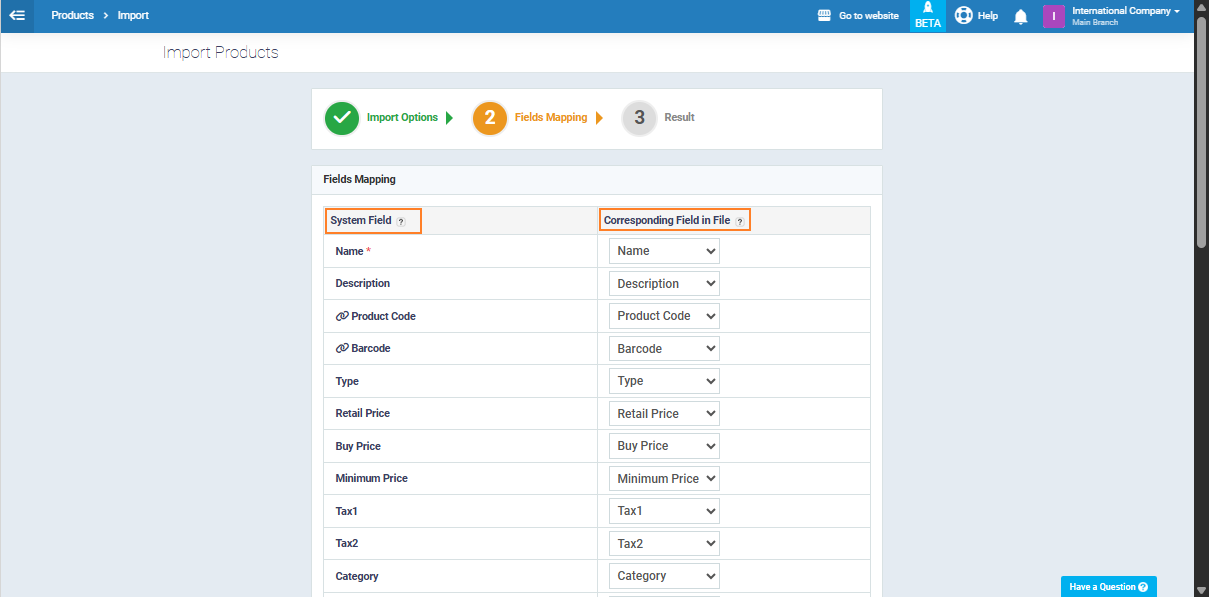1209x597 pixels.
Task: Click the green Import Options checkmark circle
Action: coord(342,118)
